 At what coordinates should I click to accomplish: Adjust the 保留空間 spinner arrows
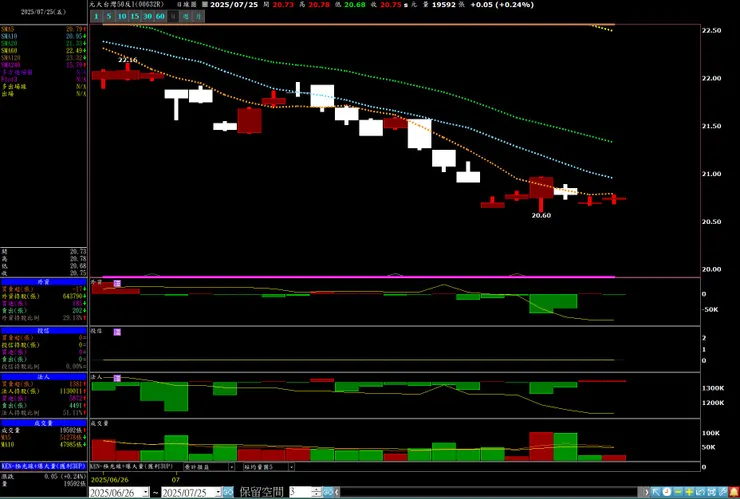pos(317,492)
